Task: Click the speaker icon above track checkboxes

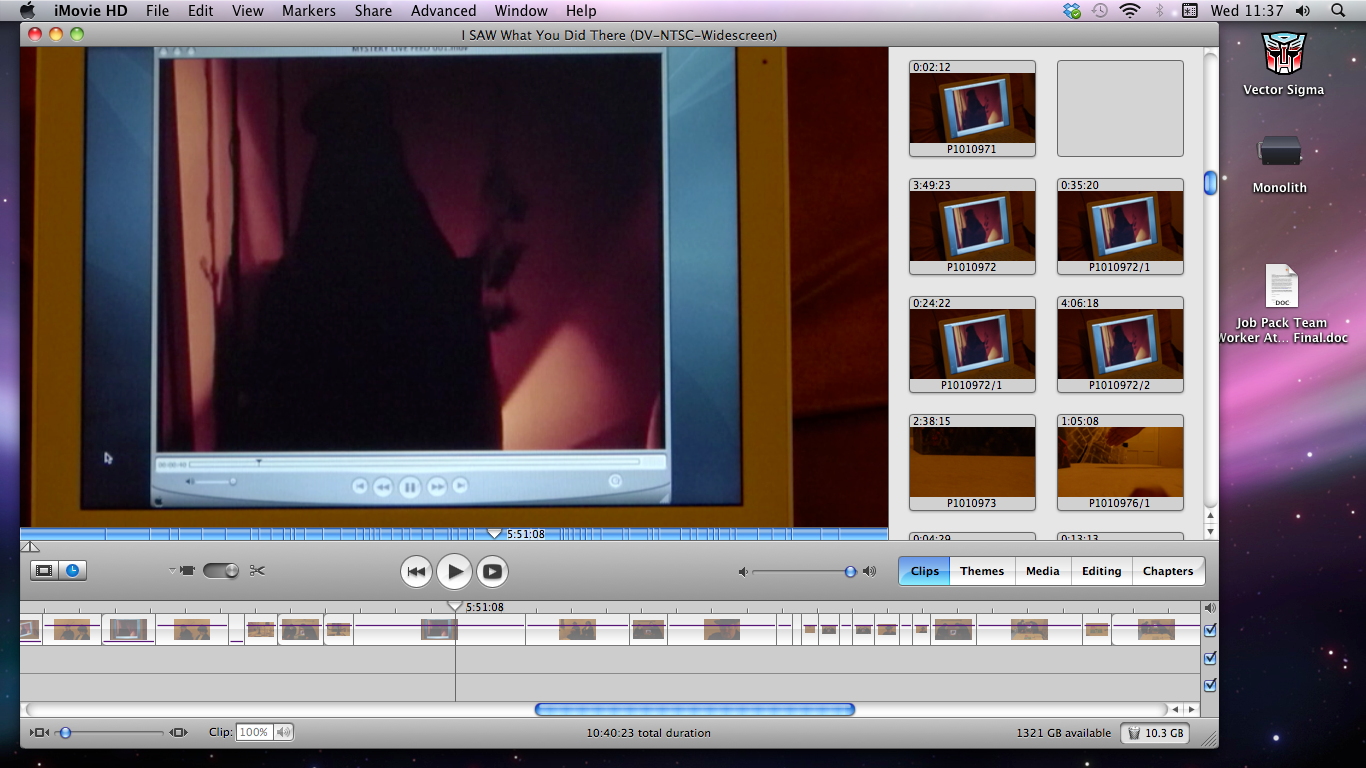Action: (x=1210, y=608)
